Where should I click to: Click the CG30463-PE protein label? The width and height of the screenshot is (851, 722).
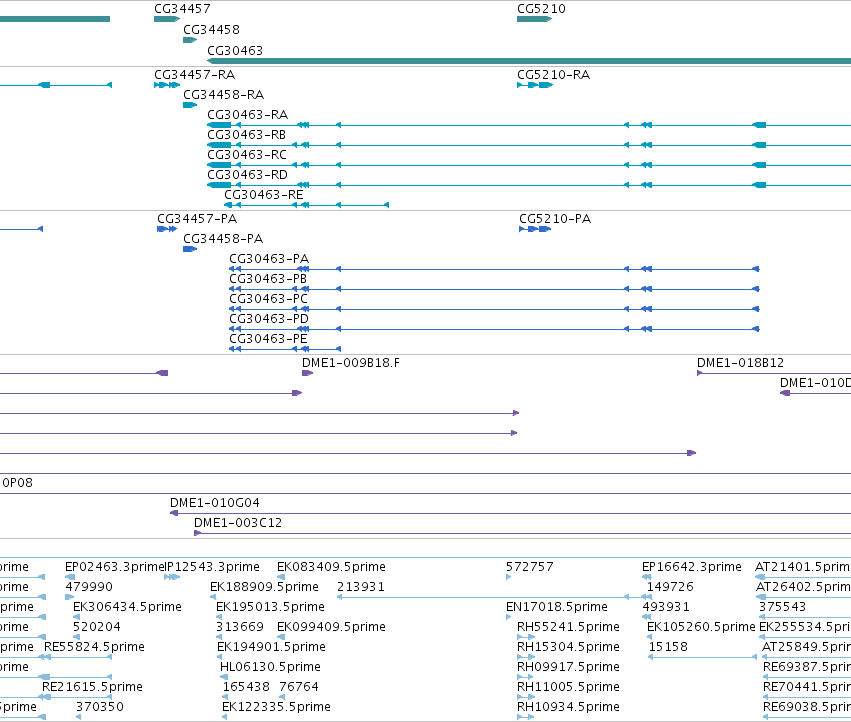click(268, 339)
